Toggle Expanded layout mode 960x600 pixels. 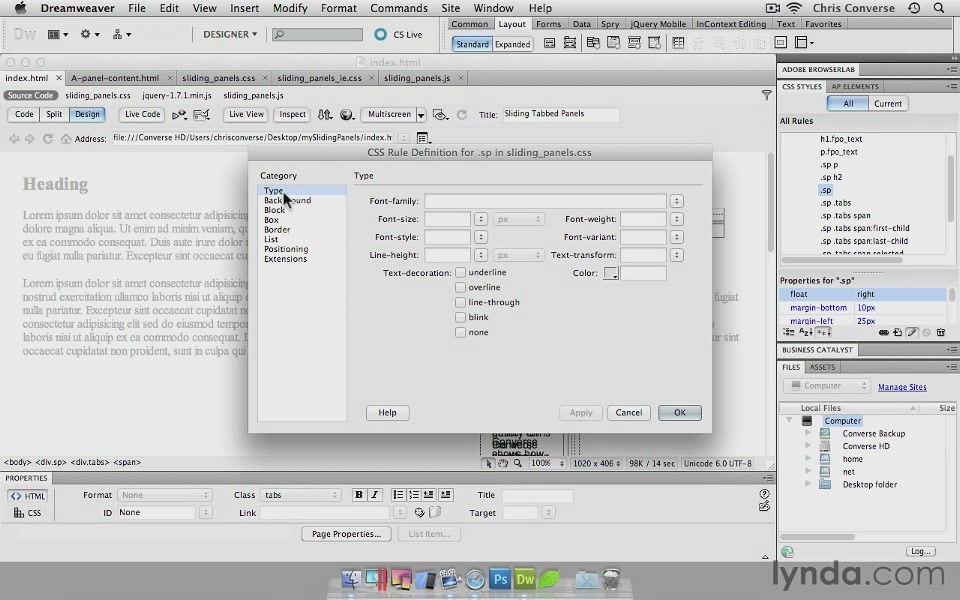512,44
